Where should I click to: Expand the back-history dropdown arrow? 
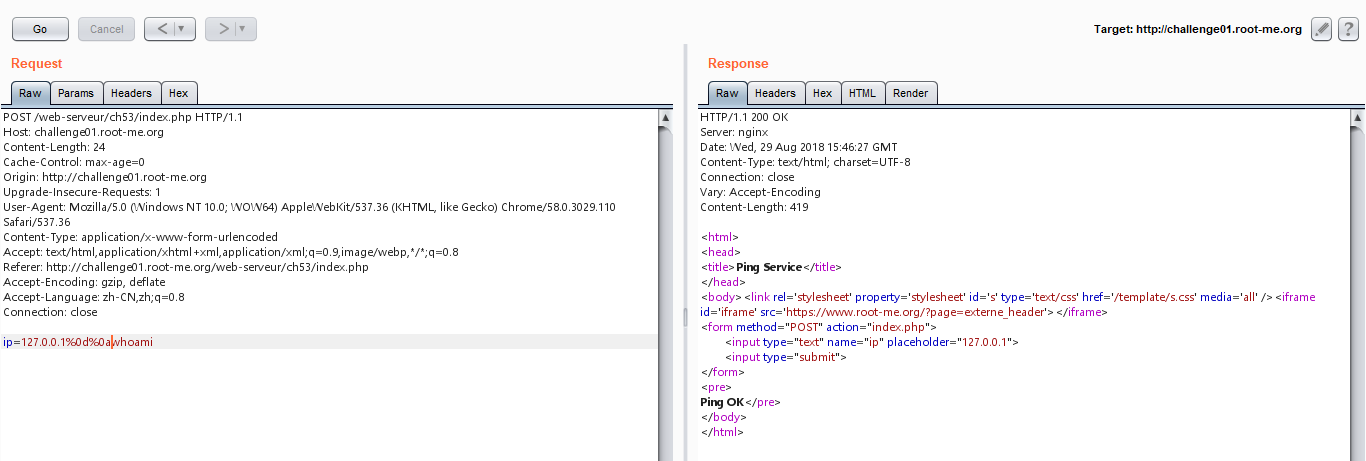pos(182,29)
